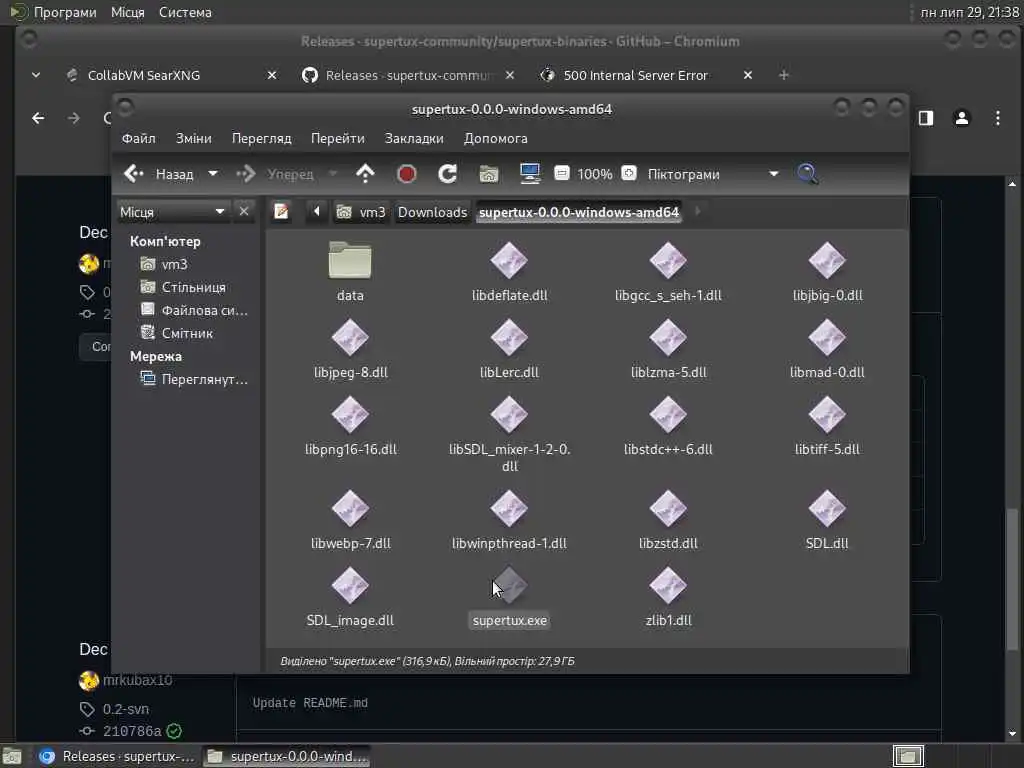The height and width of the screenshot is (768, 1024).
Task: Select SDL_image.dll file
Action: click(x=350, y=596)
